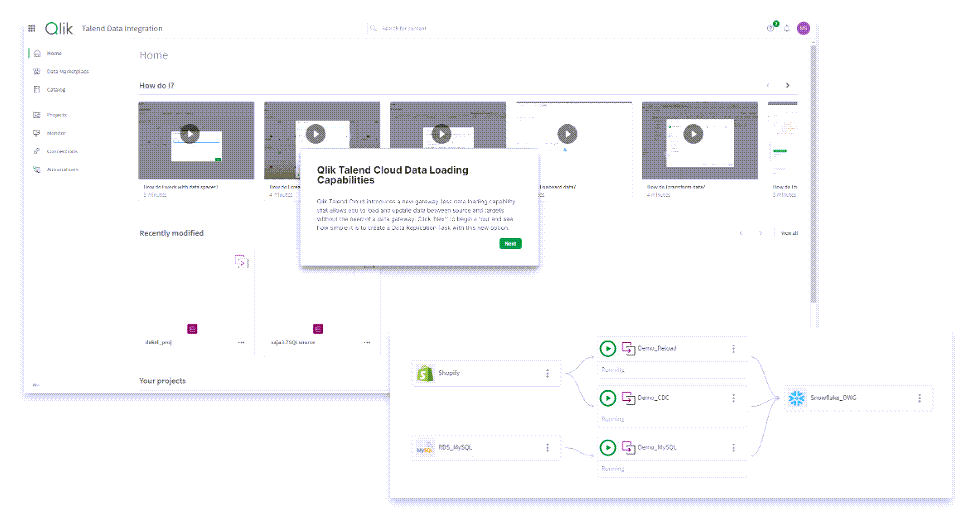Open Projects from the sidebar
Screen dimensions: 973x520
pyautogui.click(x=57, y=115)
